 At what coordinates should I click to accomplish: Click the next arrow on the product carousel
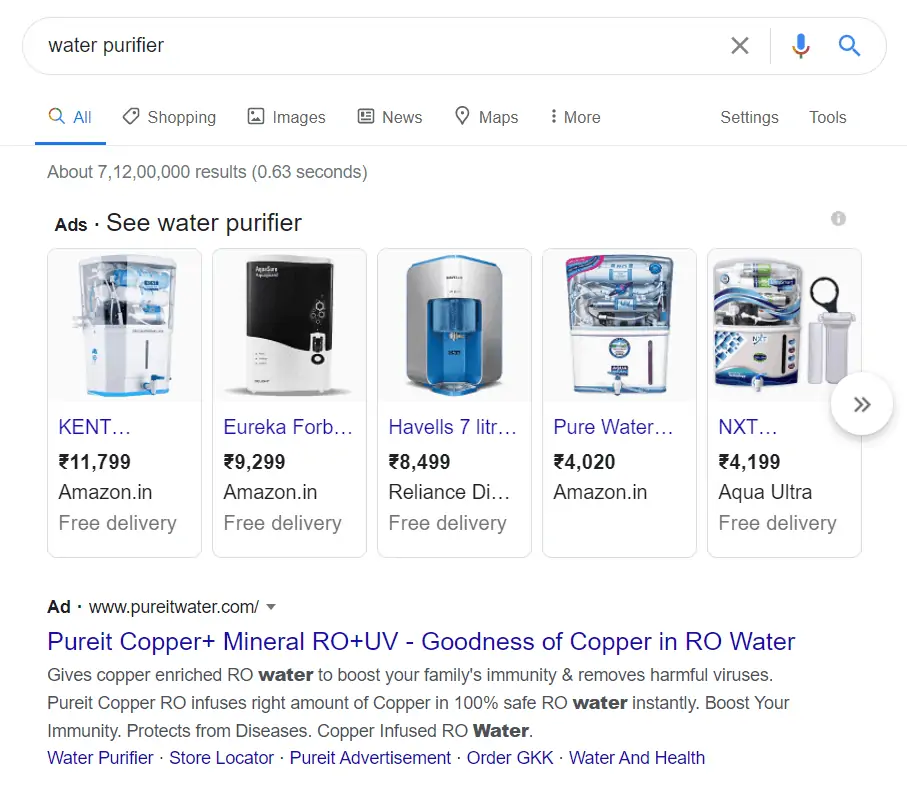coord(861,404)
